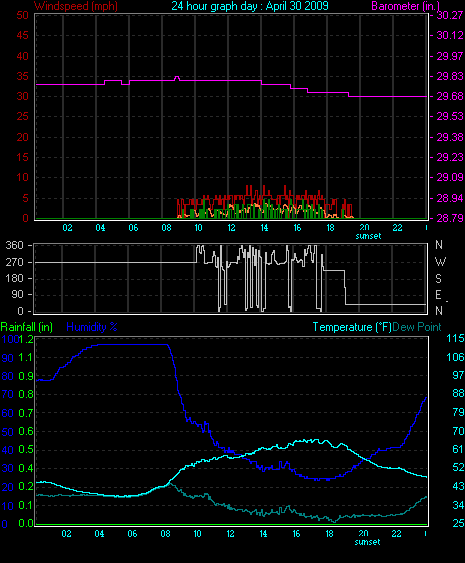Click the blue 60 humidity scale value
465x563 pixels.
pyautogui.click(x=8, y=413)
